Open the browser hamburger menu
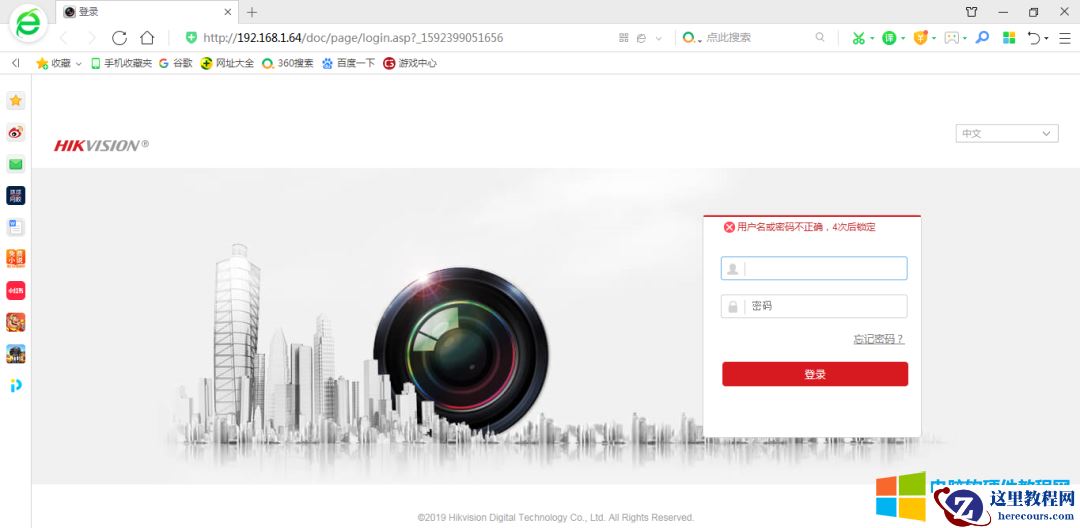Image resolution: width=1080 pixels, height=528 pixels. (1064, 38)
